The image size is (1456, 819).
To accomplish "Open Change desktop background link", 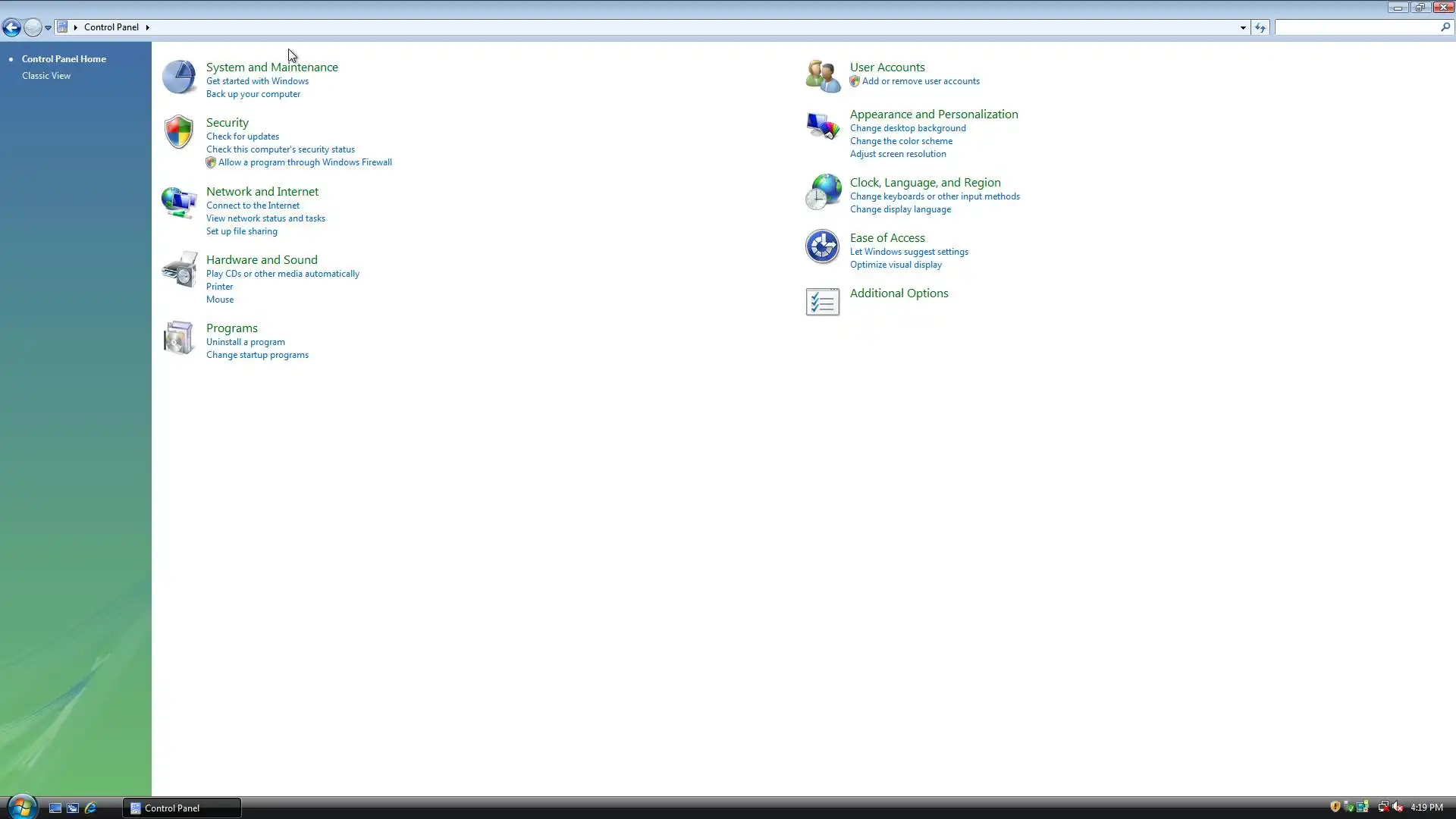I will pyautogui.click(x=908, y=128).
